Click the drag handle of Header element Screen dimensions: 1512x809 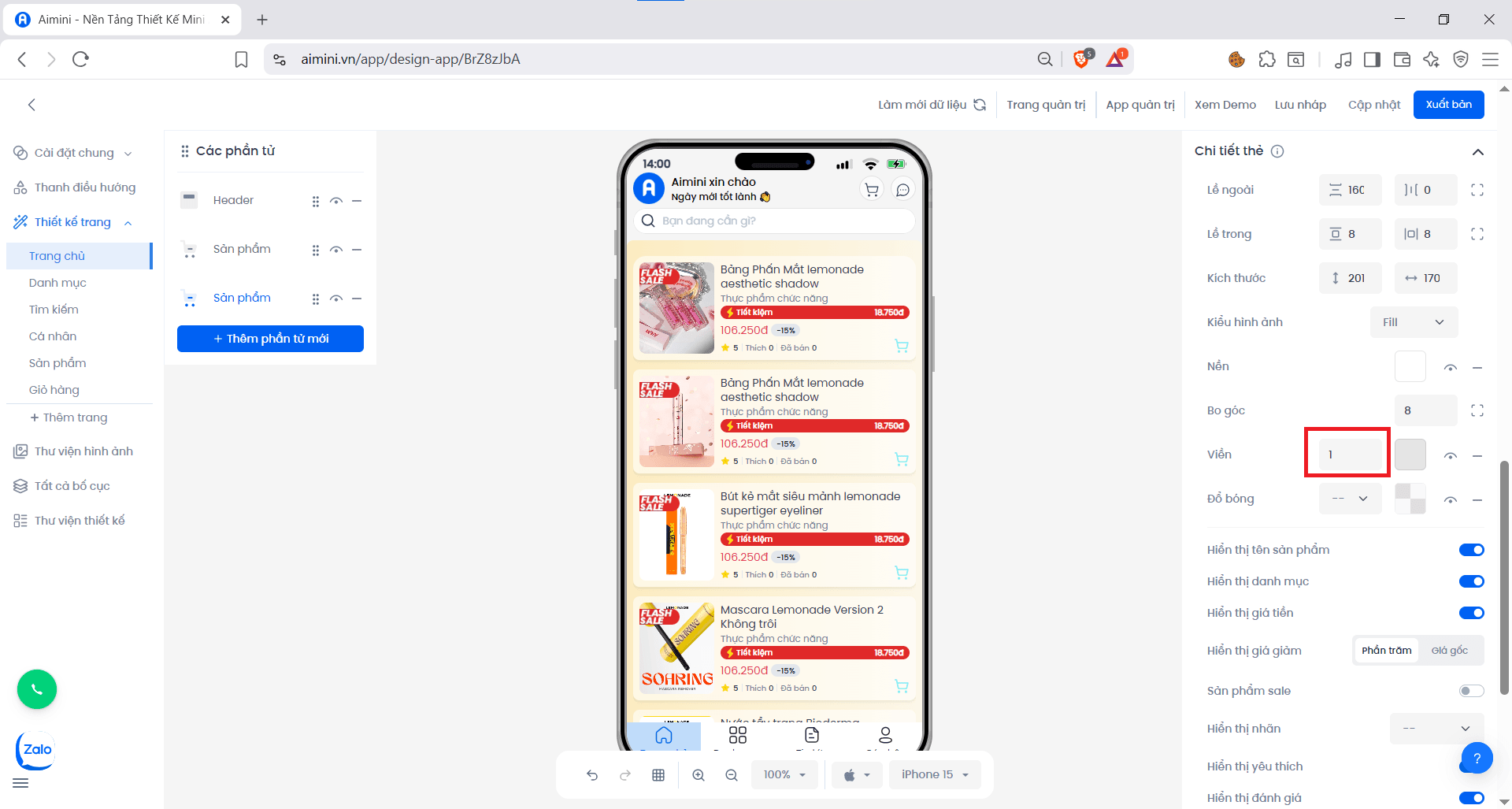tap(316, 201)
